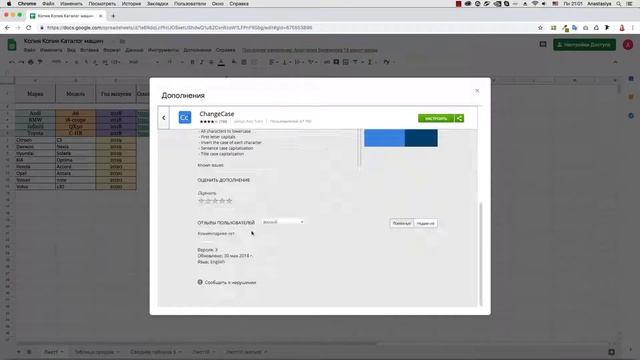Image resolution: width=640 pixels, height=360 pixels.
Task: Click the Модель header cell
Action: tap(76, 94)
